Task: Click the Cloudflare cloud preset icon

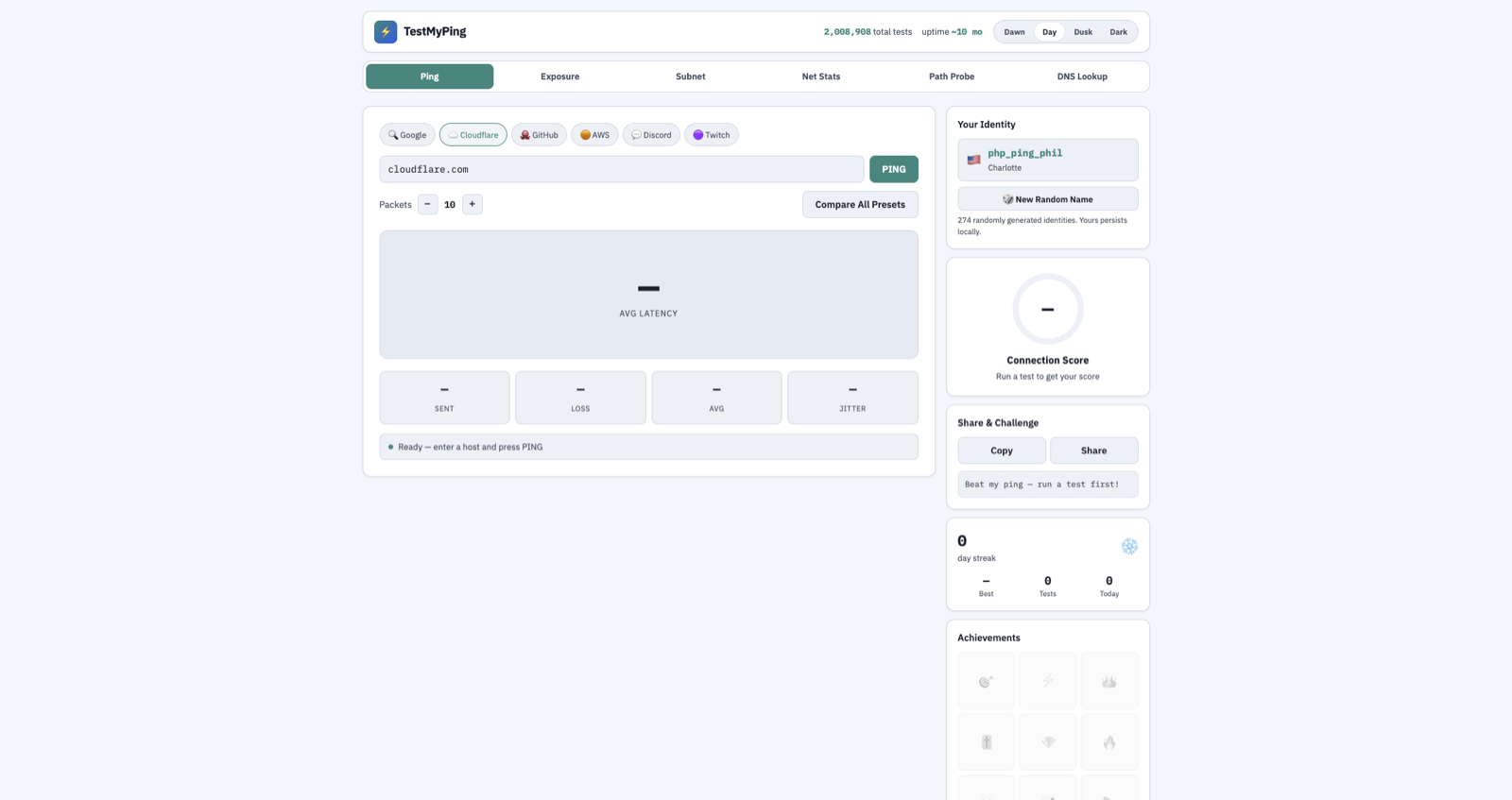Action: (x=453, y=135)
